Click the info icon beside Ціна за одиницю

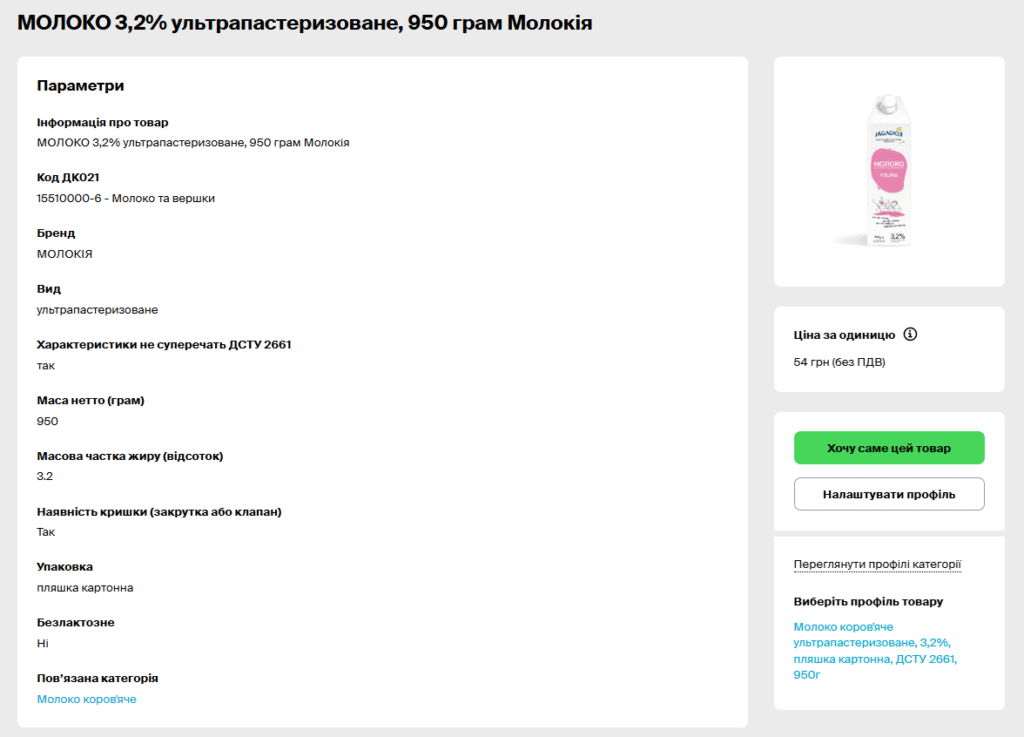pos(910,334)
